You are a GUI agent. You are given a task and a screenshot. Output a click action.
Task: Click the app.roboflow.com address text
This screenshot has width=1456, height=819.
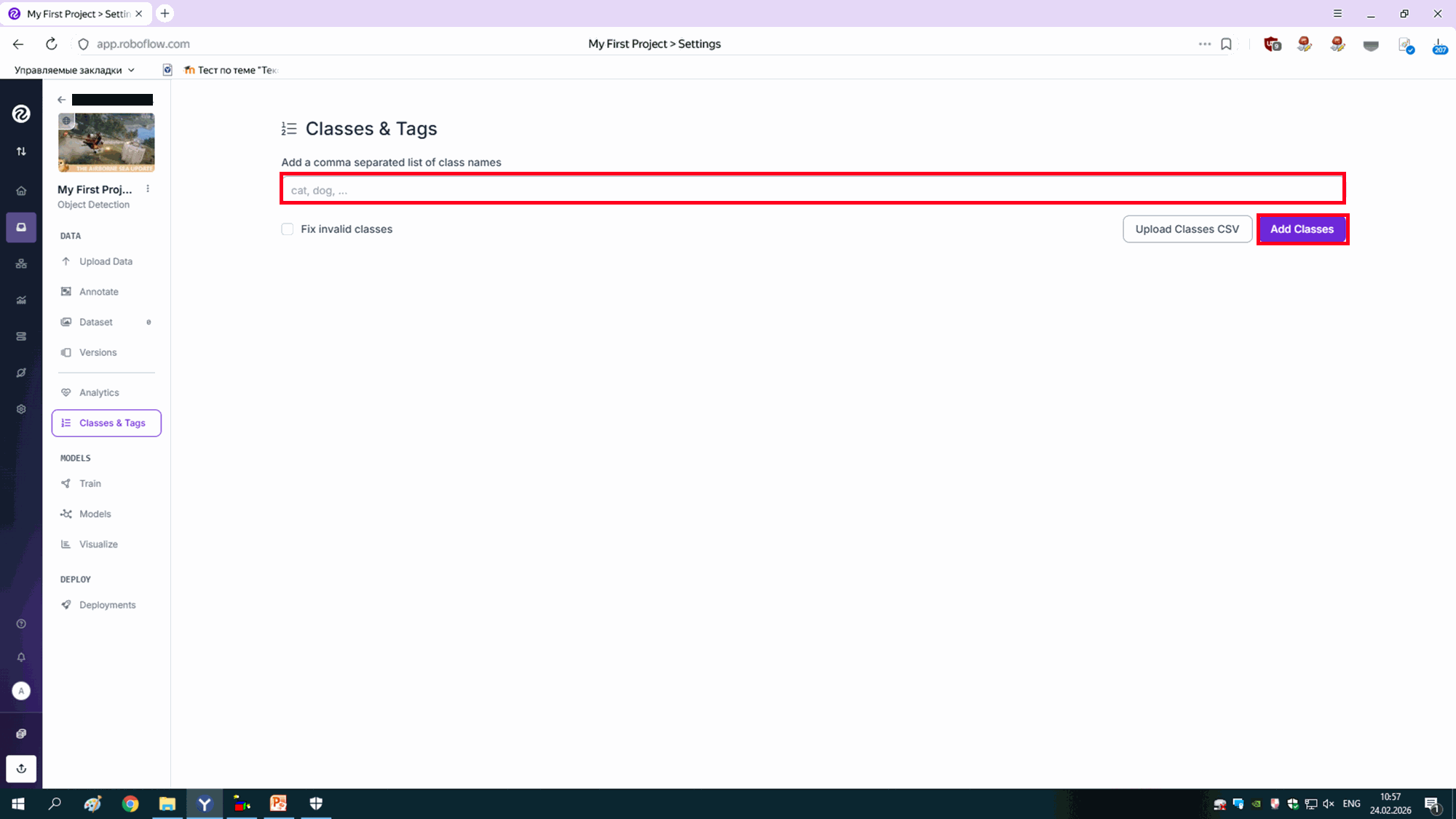point(143,44)
